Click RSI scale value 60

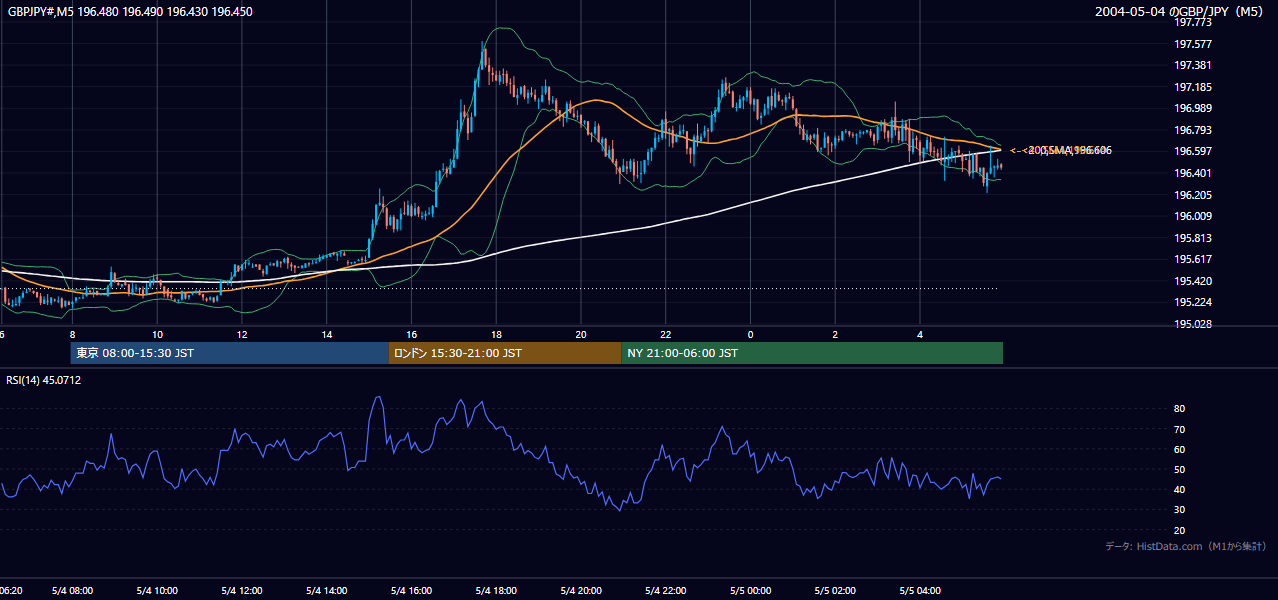(x=1179, y=449)
